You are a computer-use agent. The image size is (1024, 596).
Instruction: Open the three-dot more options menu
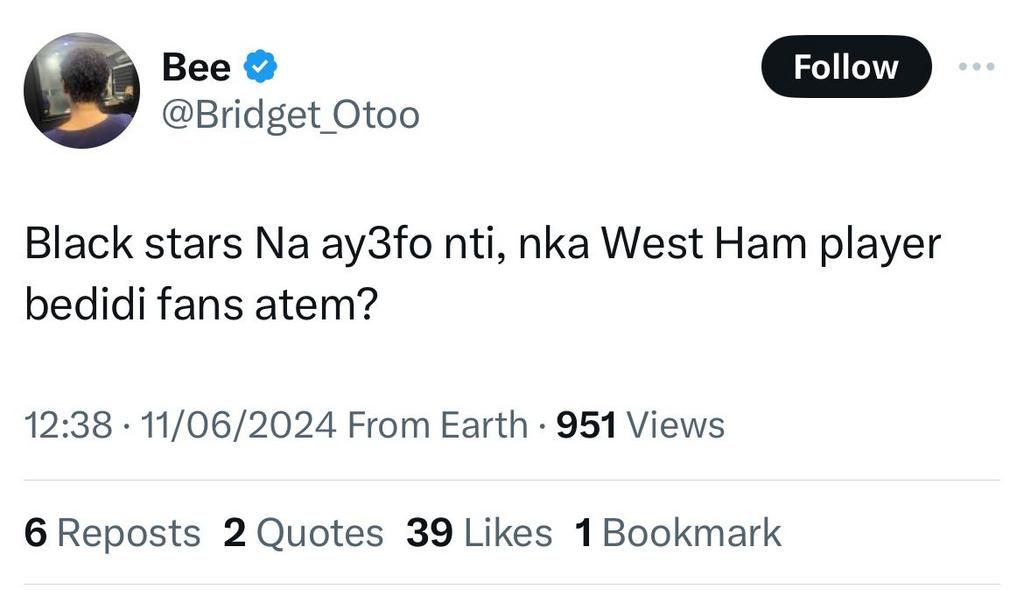pos(976,67)
